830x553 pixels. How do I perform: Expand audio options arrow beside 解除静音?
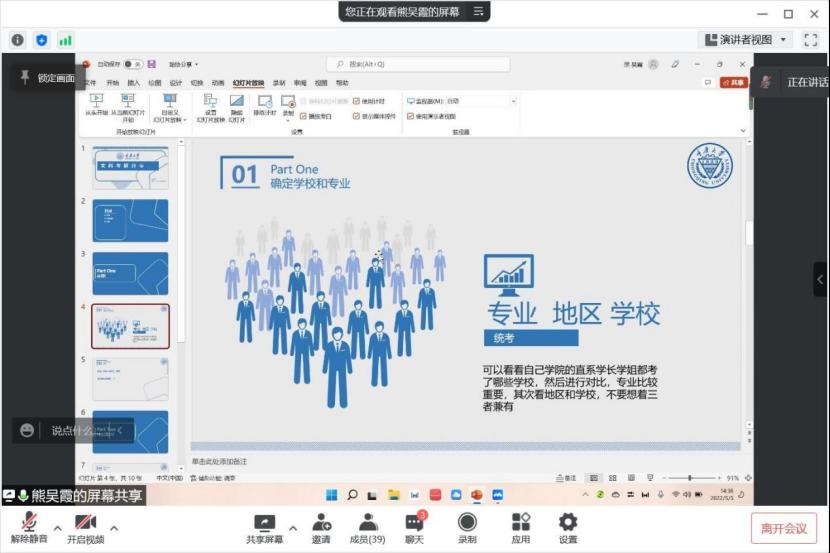57,527
